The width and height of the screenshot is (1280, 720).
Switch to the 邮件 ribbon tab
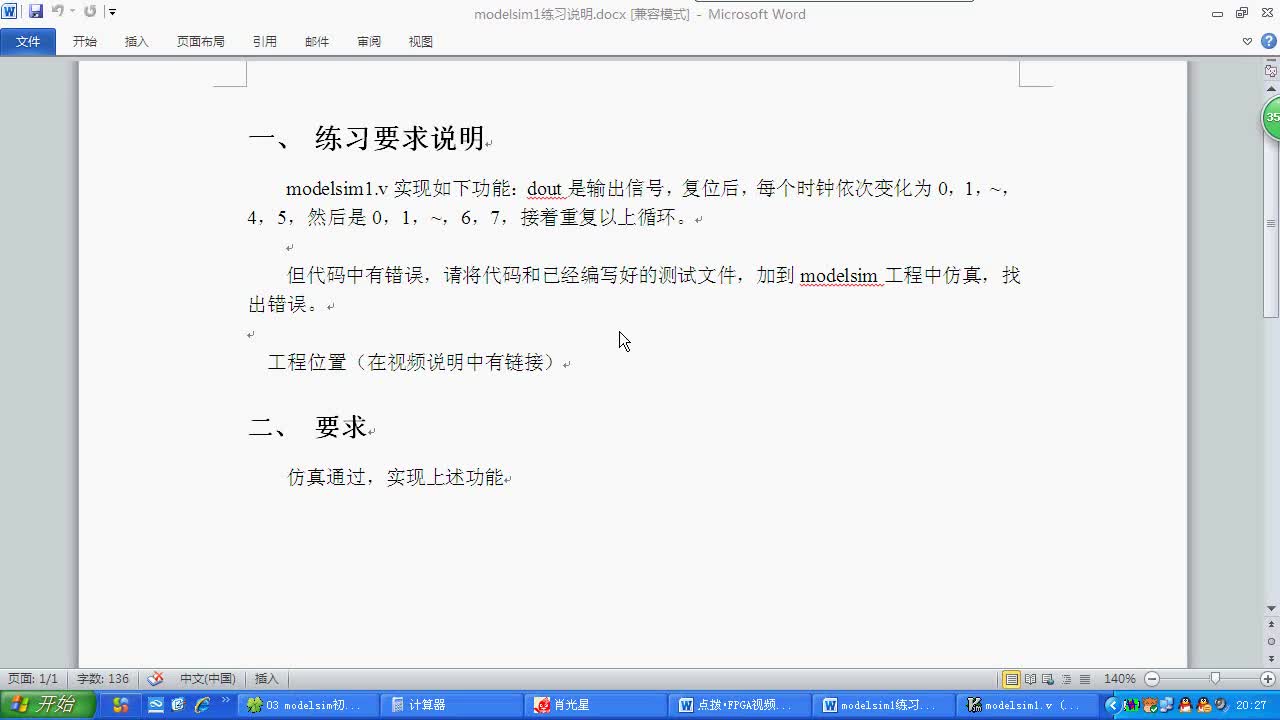click(x=317, y=41)
